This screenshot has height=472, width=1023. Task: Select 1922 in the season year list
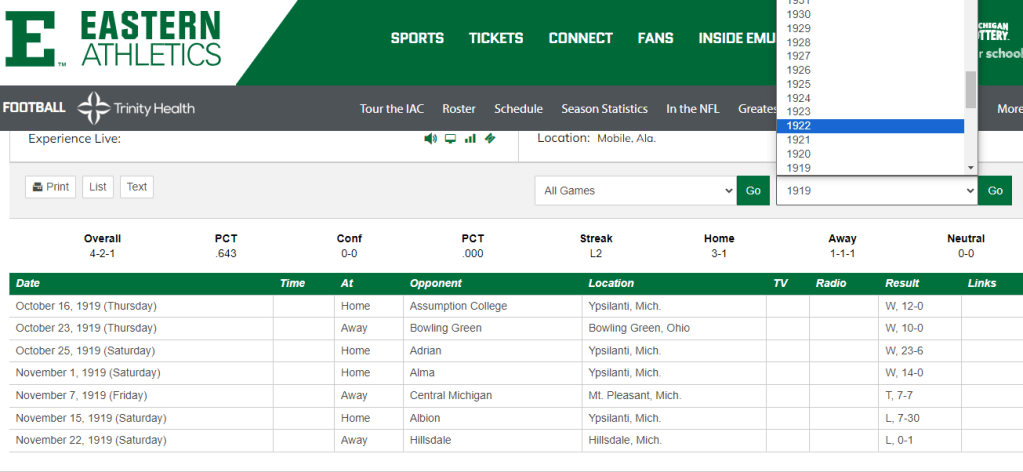click(869, 126)
